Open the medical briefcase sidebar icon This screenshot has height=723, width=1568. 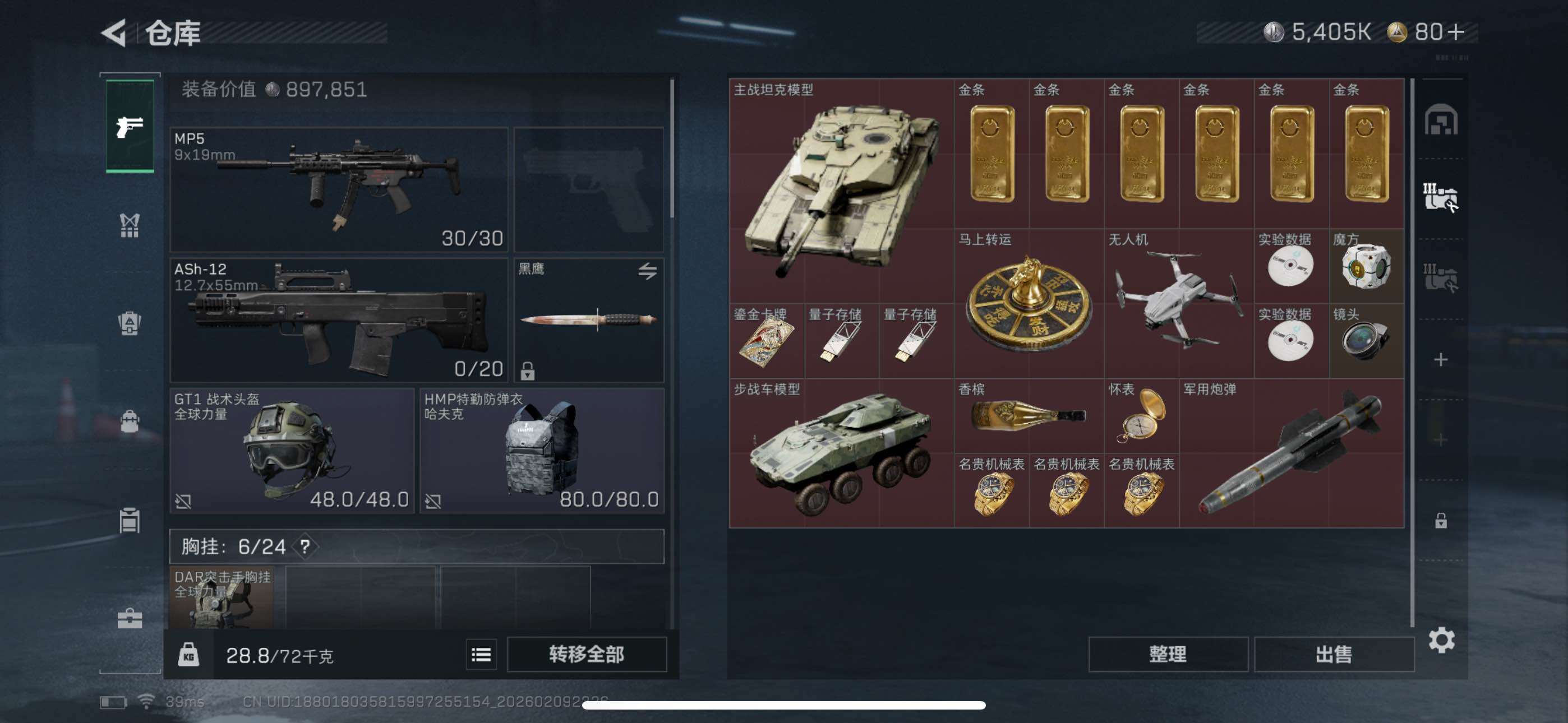(x=130, y=618)
